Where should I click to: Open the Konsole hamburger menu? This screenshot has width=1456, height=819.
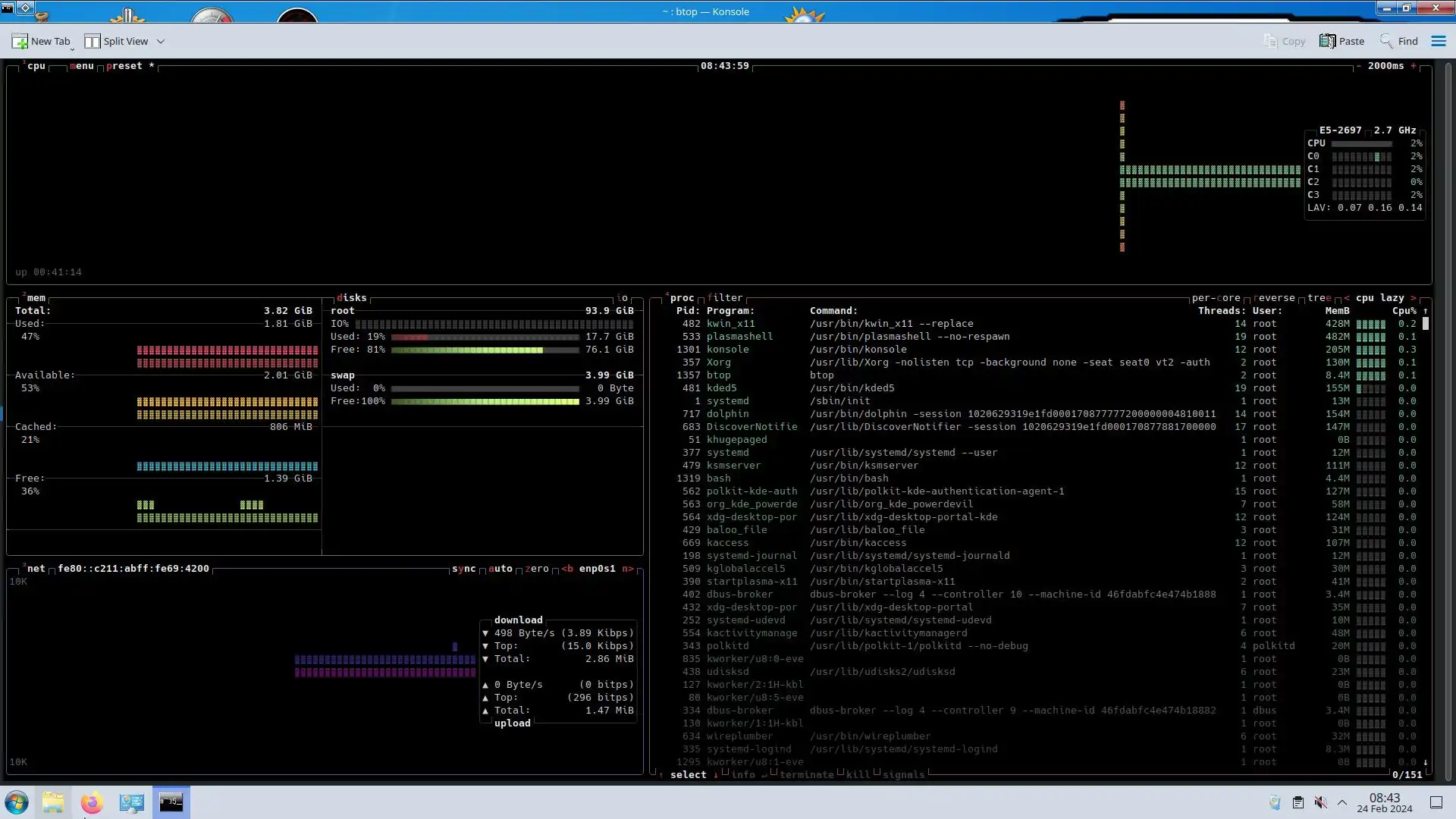click(x=1438, y=42)
